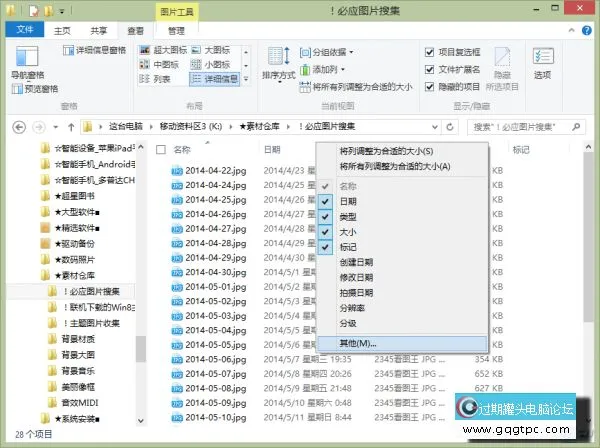Expand chevron after 这台电脑 in address bar
The height and width of the screenshot is (448, 600).
[151, 127]
